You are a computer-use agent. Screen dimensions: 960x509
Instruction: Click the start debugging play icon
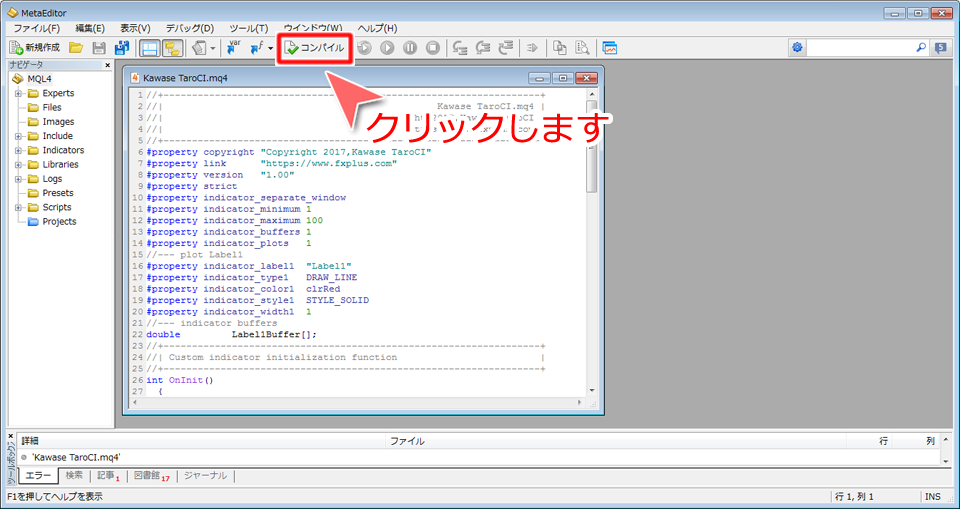pos(387,47)
